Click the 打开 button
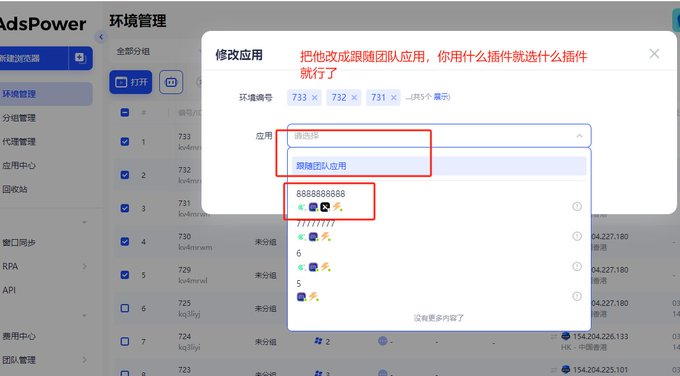Viewport: 680px width, 376px height. click(x=131, y=82)
